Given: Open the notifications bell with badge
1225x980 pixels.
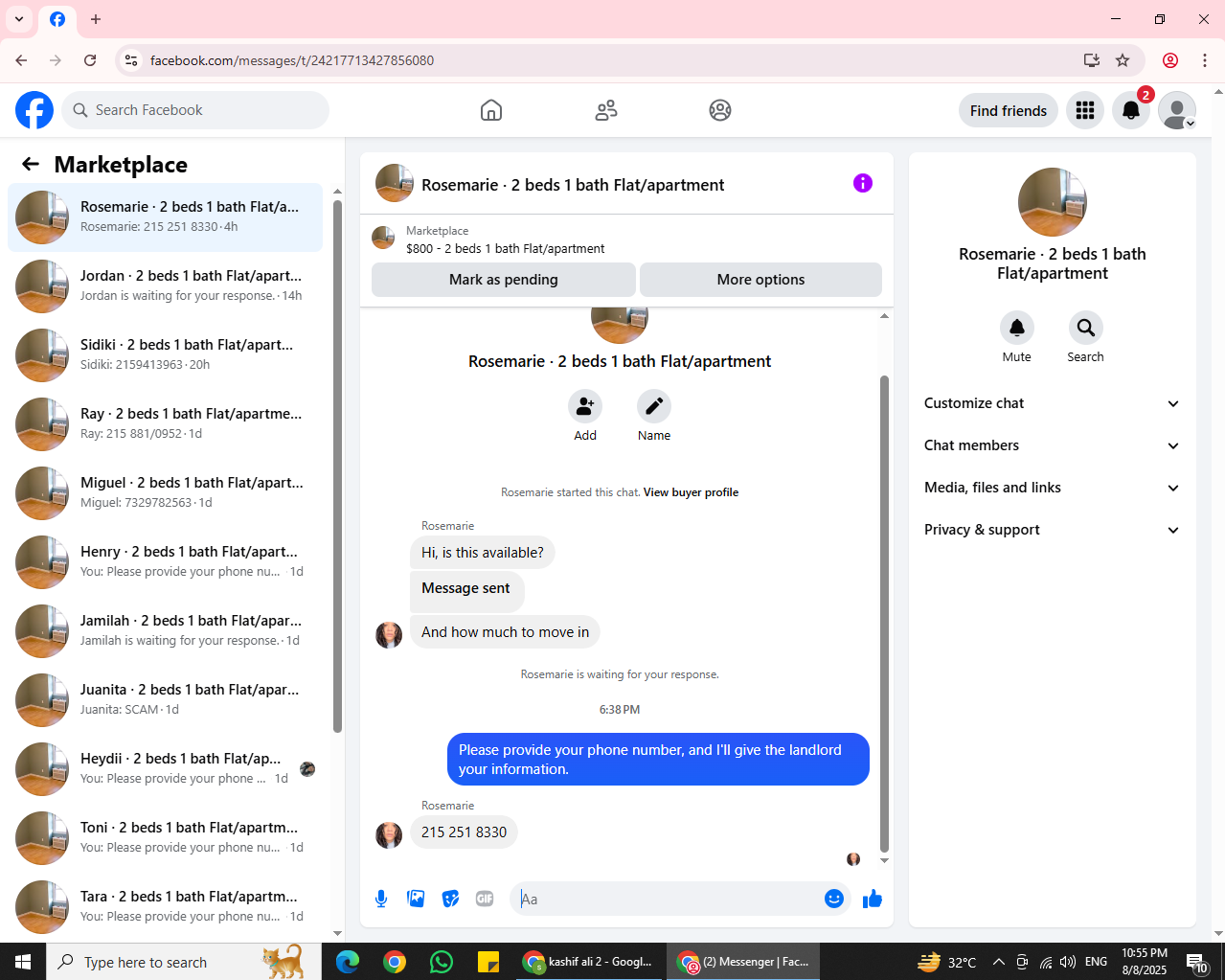Looking at the screenshot, I should 1131,110.
